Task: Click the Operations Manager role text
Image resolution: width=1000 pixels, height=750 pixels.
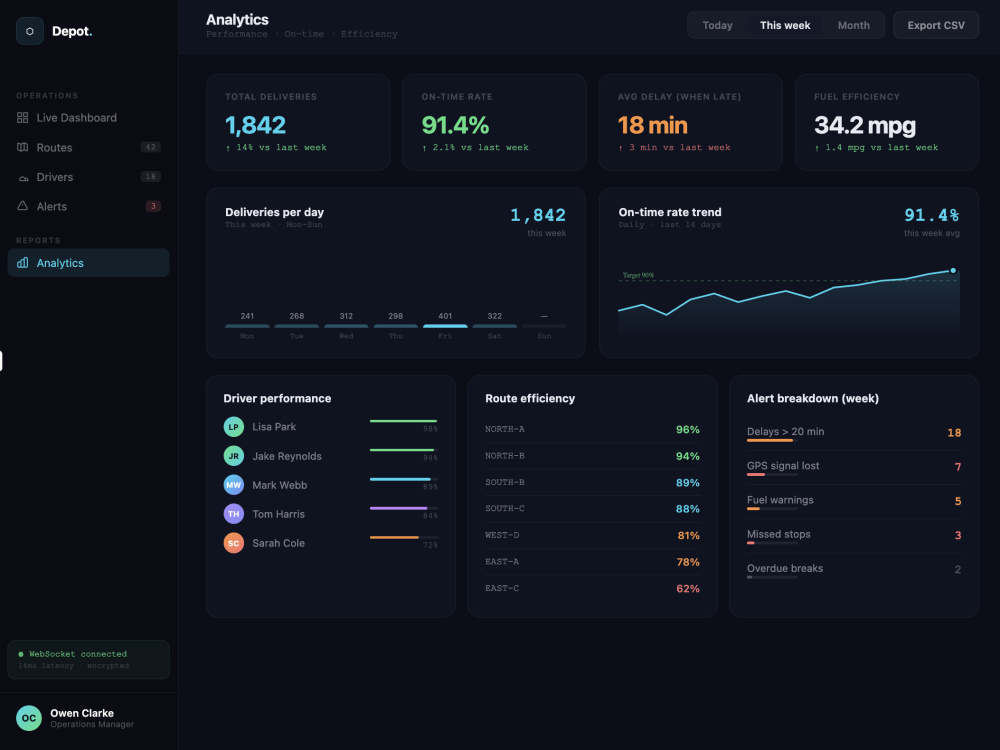Action: click(92, 724)
